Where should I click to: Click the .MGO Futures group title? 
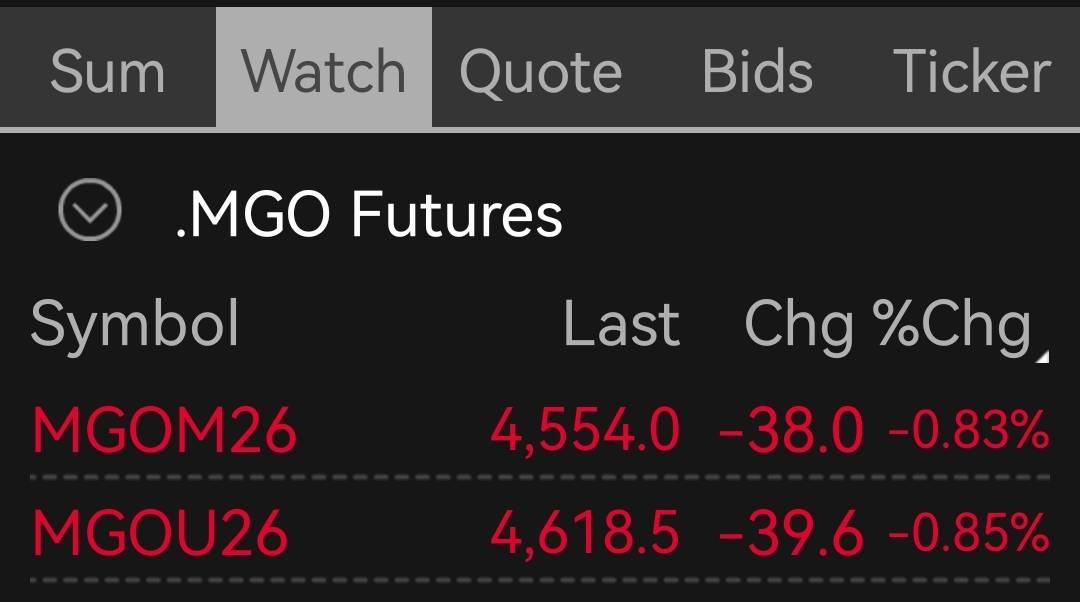click(369, 214)
